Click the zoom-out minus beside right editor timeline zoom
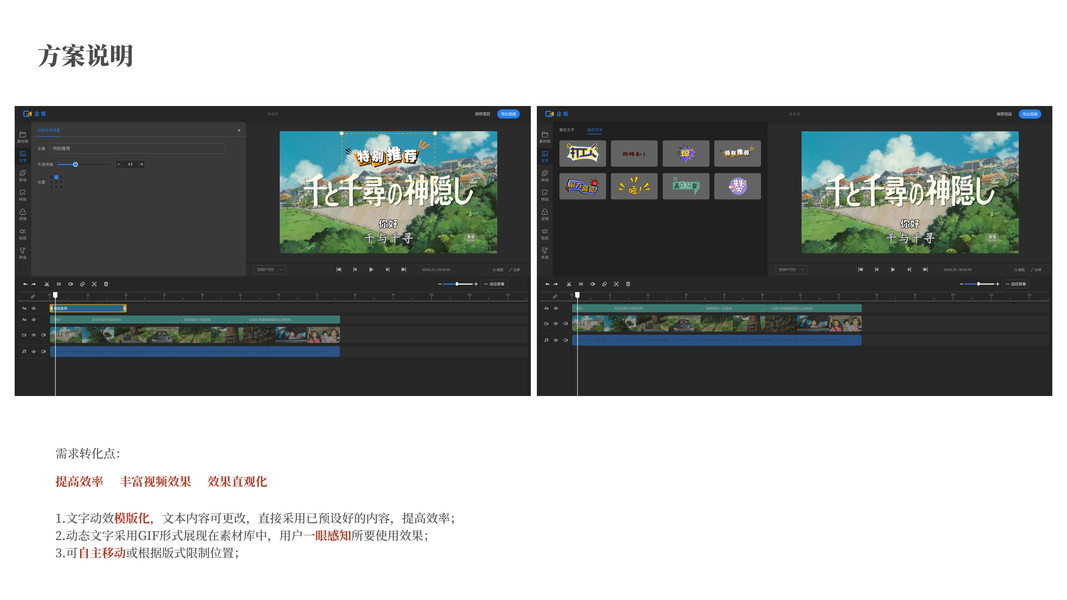The width and height of the screenshot is (1067, 600). (962, 284)
